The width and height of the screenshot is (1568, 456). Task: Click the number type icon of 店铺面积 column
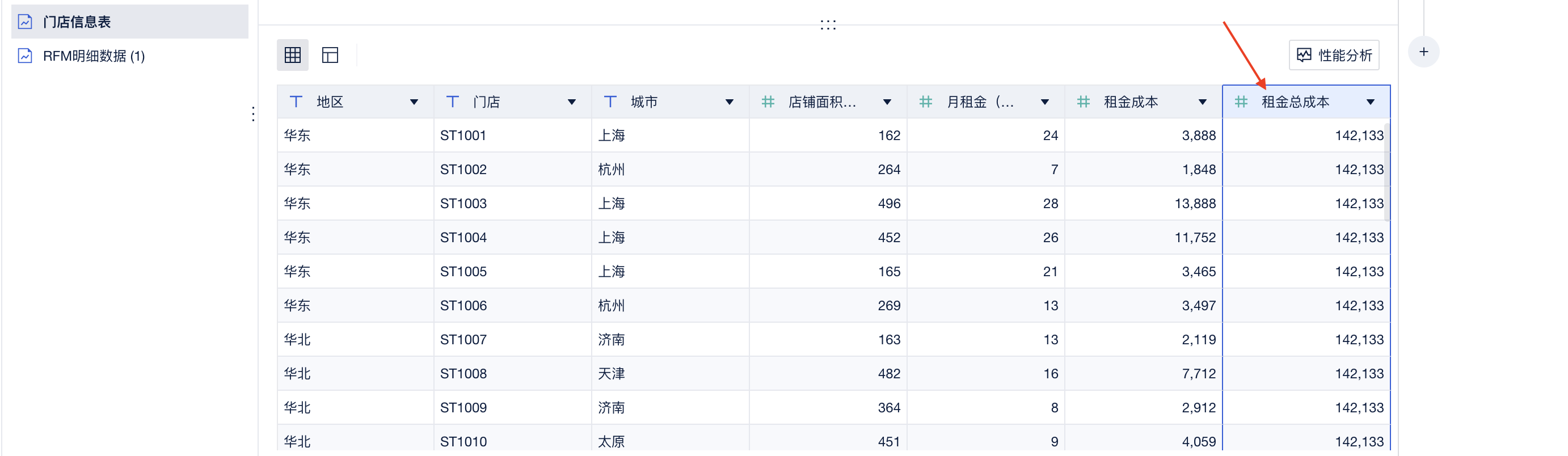[x=768, y=102]
